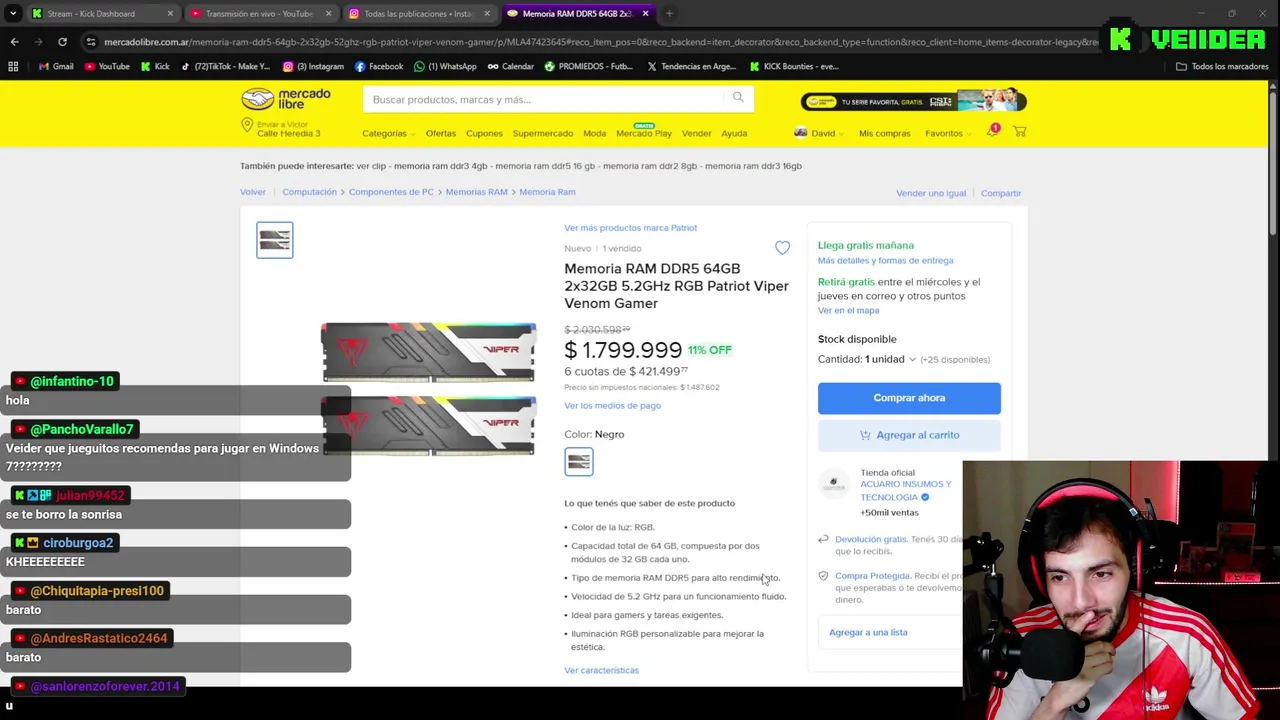The width and height of the screenshot is (1280, 720).
Task: Open the Kick bookmark
Action: coord(155,66)
